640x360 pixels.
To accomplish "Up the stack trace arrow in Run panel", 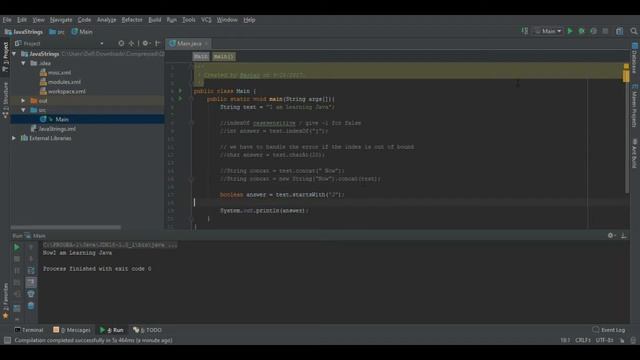I will [x=31, y=247].
